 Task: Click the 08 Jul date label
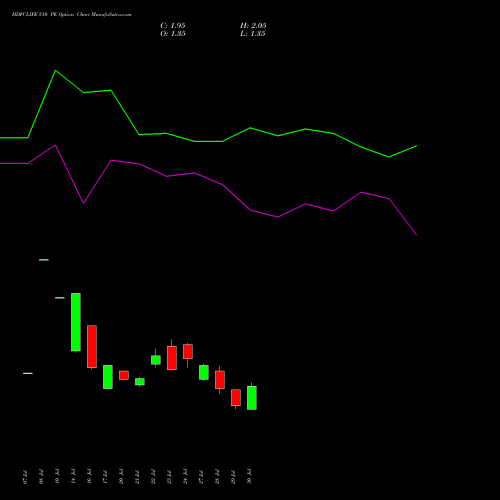click(x=41, y=476)
